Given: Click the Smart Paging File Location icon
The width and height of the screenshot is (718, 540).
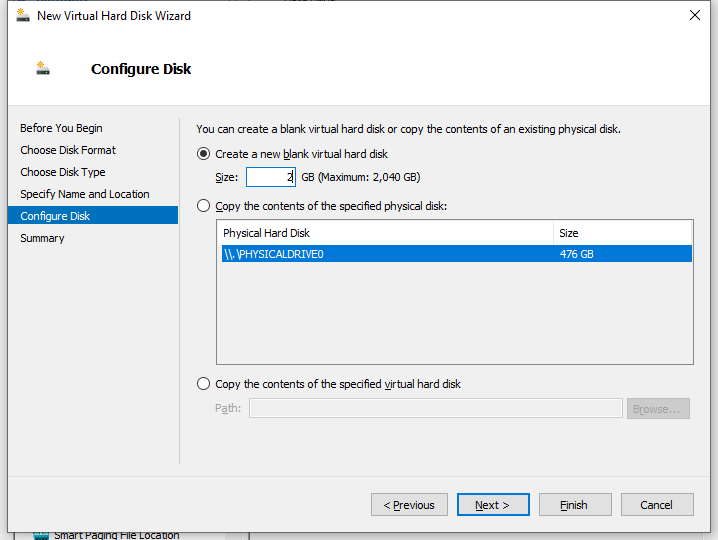Looking at the screenshot, I should [41, 536].
